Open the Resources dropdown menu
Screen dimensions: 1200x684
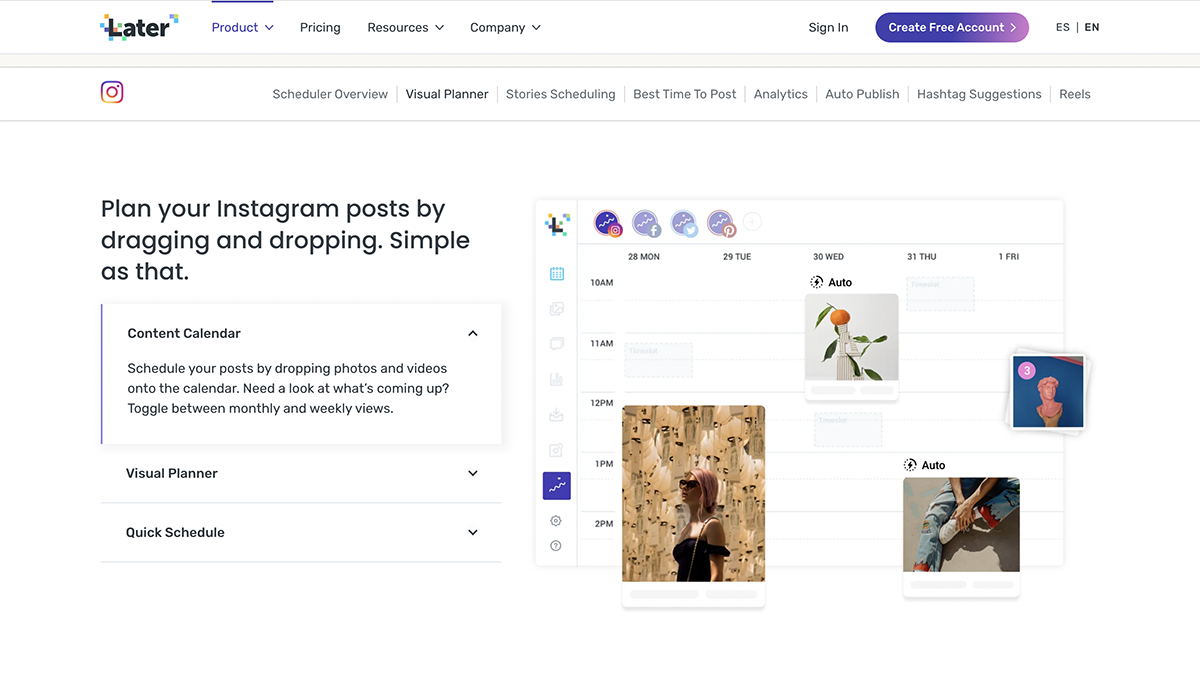pos(405,27)
